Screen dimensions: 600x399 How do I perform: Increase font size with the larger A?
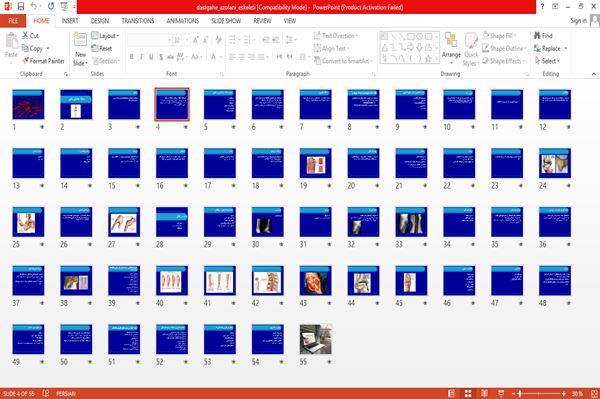pos(196,40)
